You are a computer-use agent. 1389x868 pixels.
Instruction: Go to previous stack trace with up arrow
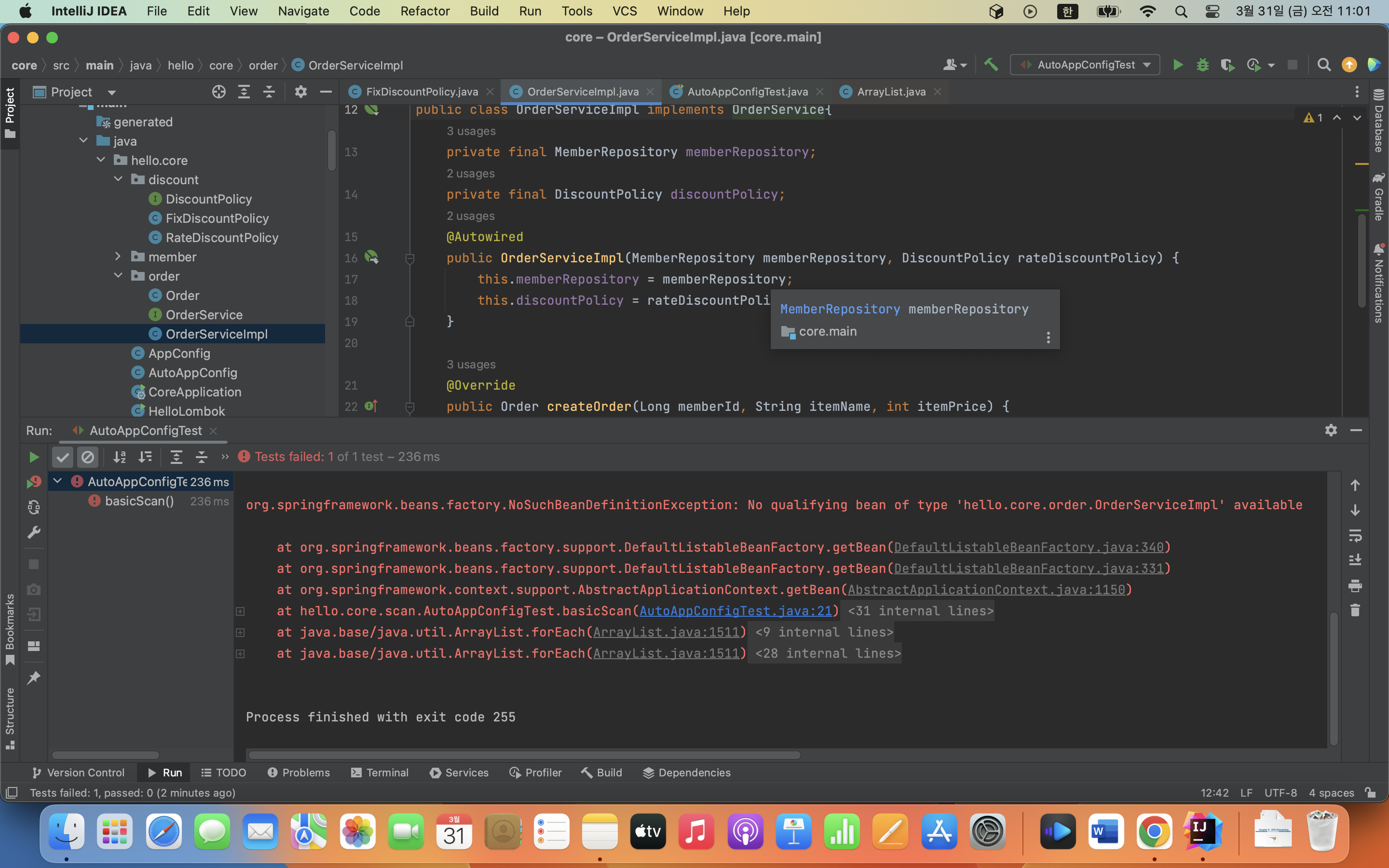1355,486
